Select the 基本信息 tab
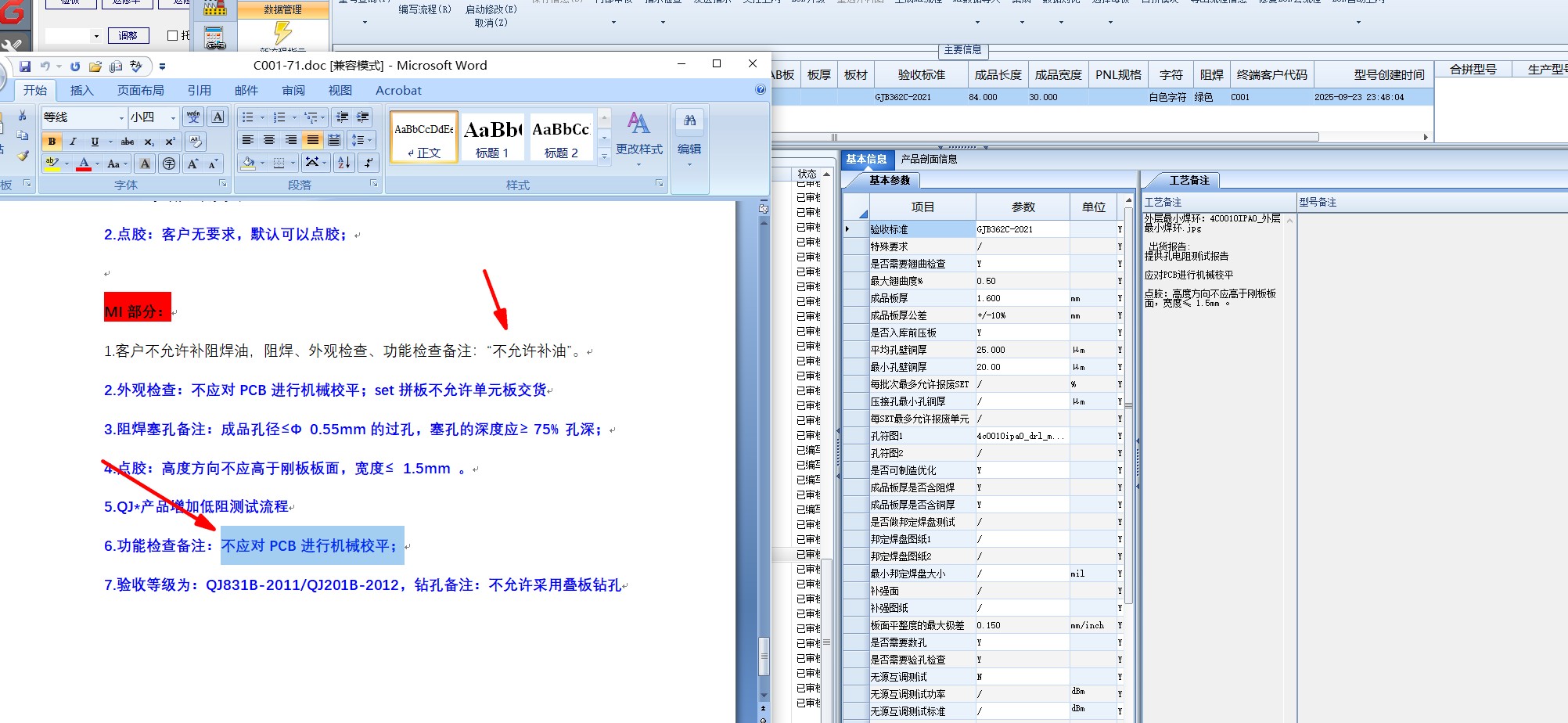 866,159
